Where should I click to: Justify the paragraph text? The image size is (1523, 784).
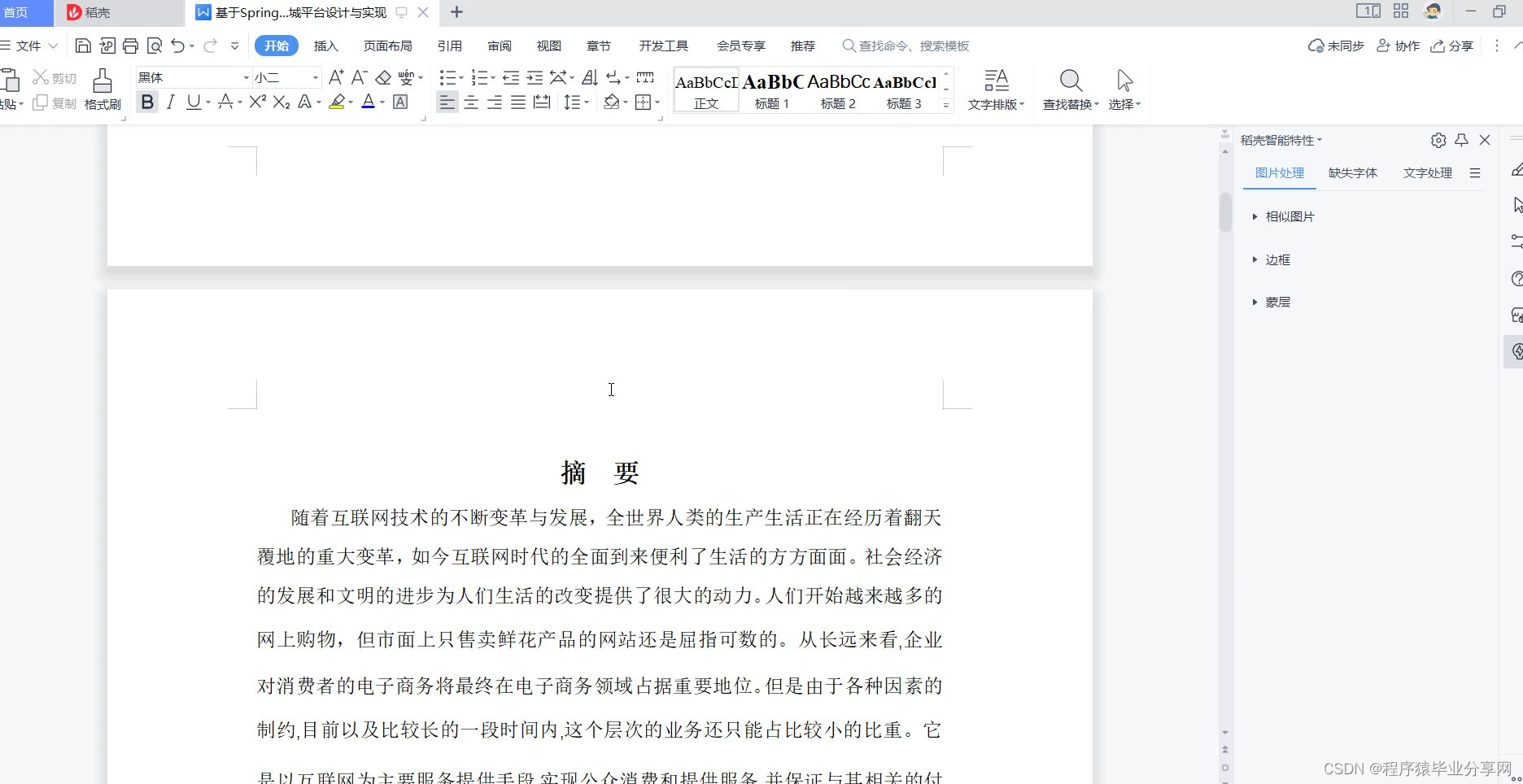[518, 102]
